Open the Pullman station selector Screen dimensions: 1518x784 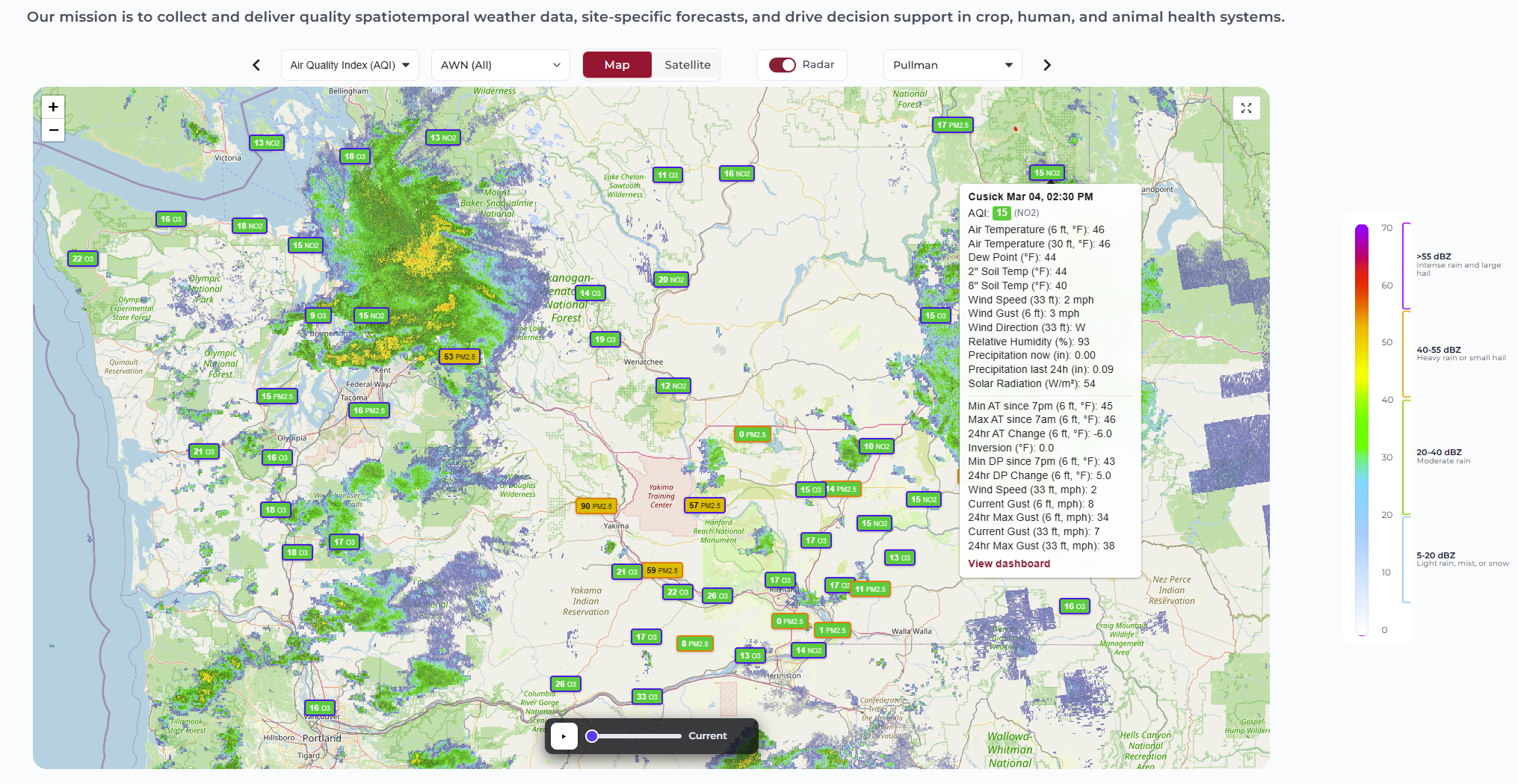tap(952, 65)
